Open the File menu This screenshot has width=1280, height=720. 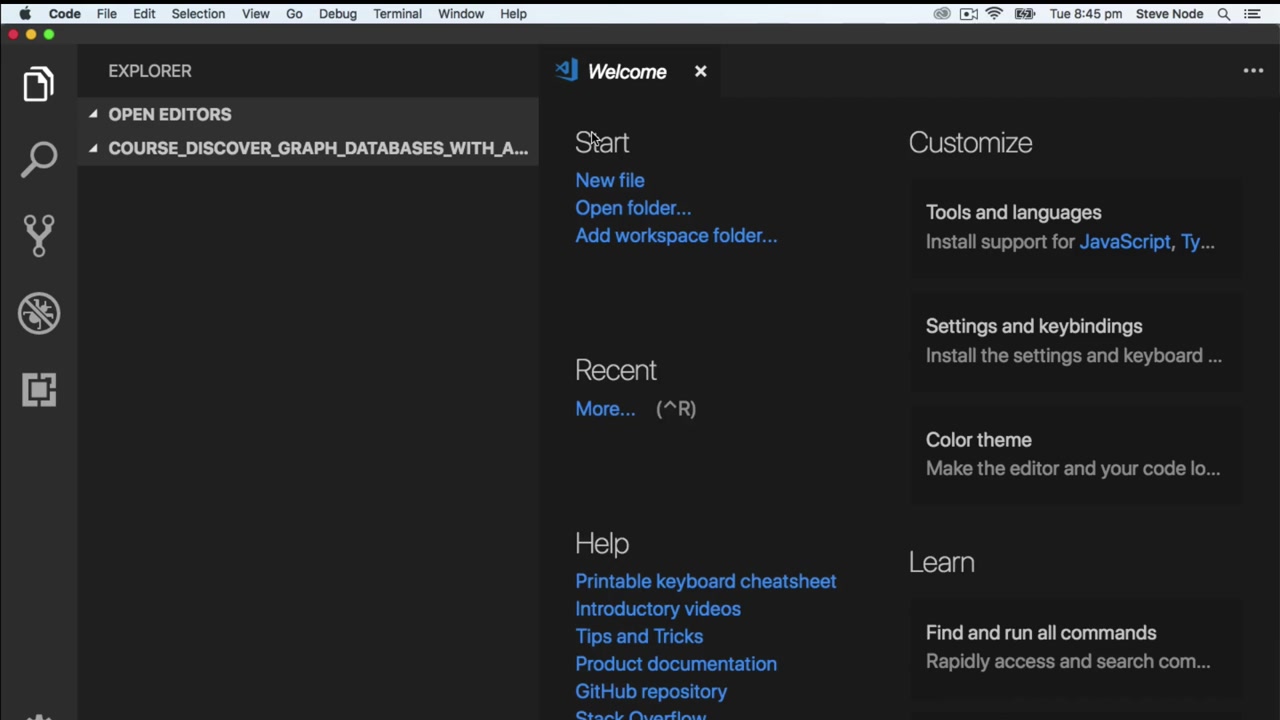tap(106, 14)
